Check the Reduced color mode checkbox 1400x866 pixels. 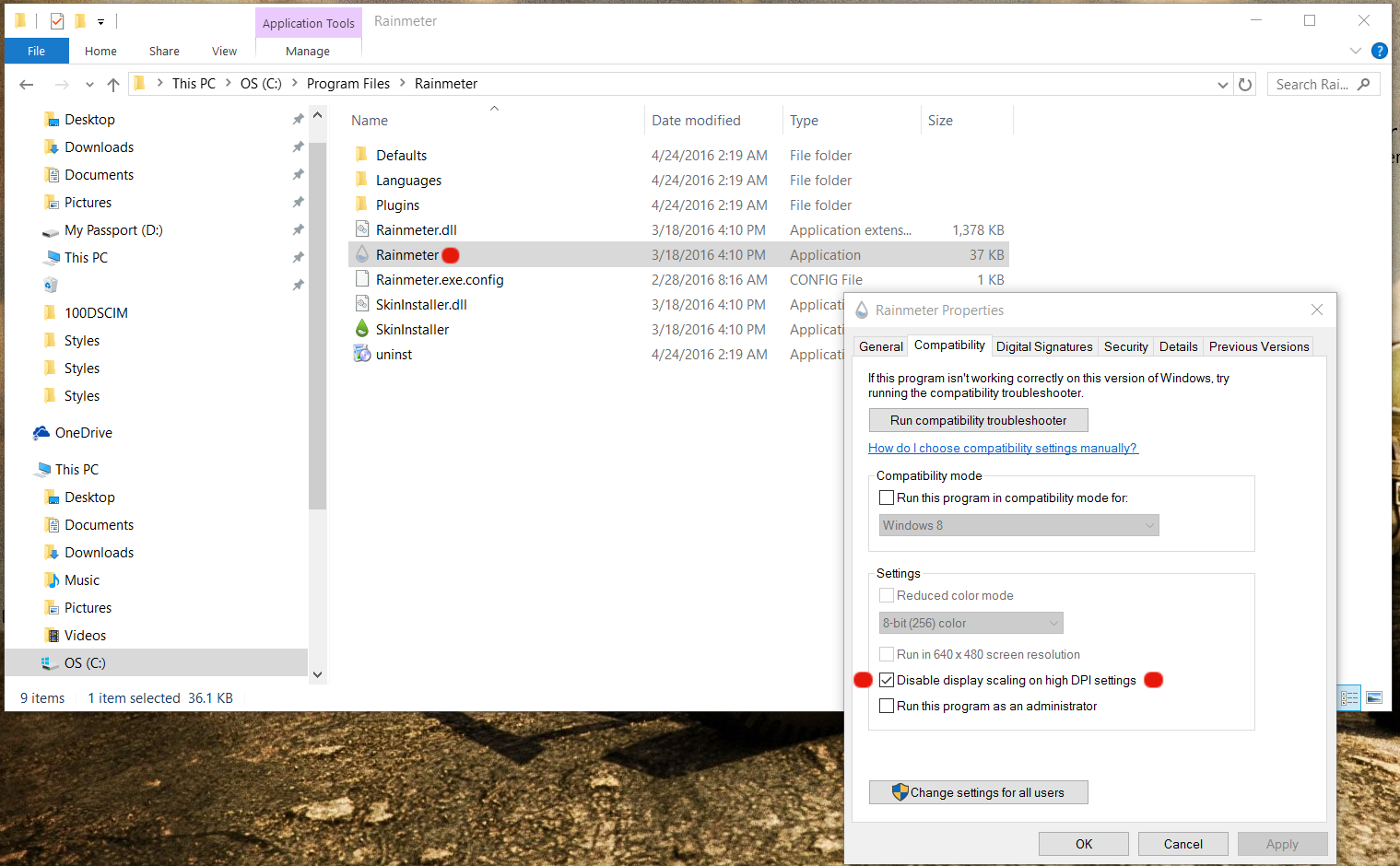click(887, 595)
